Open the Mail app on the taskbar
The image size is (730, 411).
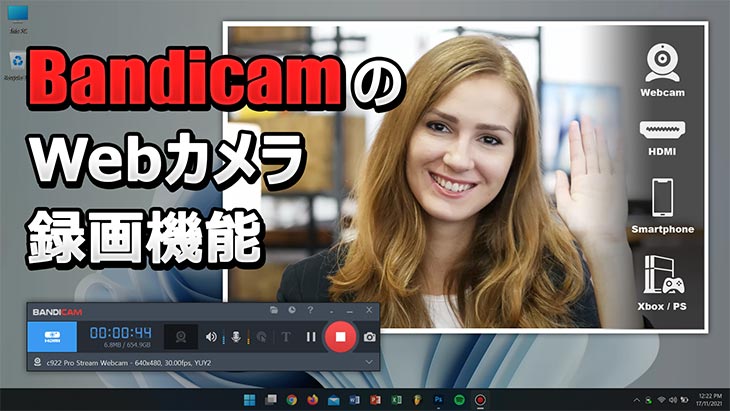tap(334, 400)
